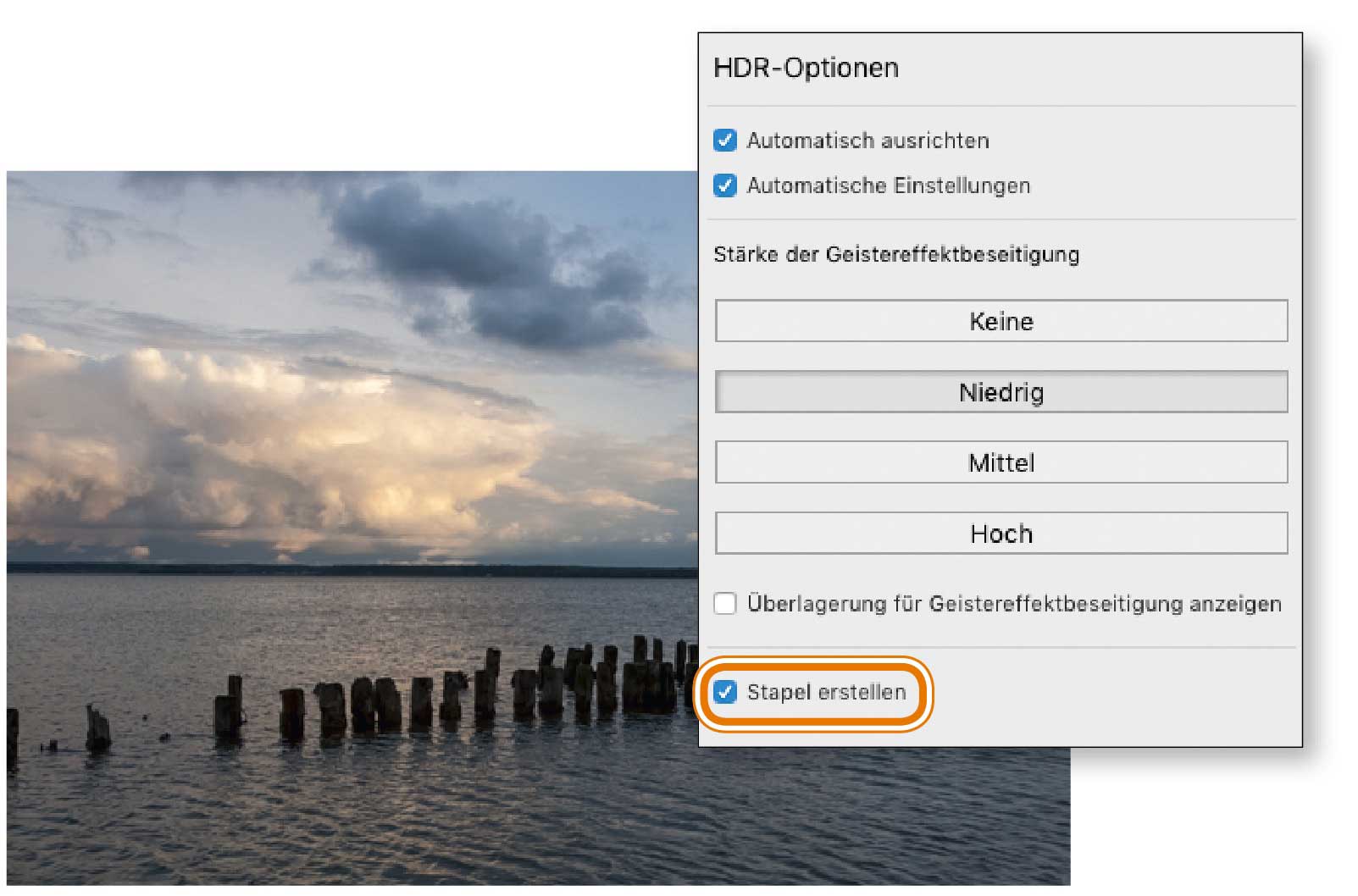
Task: Disable the Stapel erstellen checkbox
Action: [x=725, y=692]
